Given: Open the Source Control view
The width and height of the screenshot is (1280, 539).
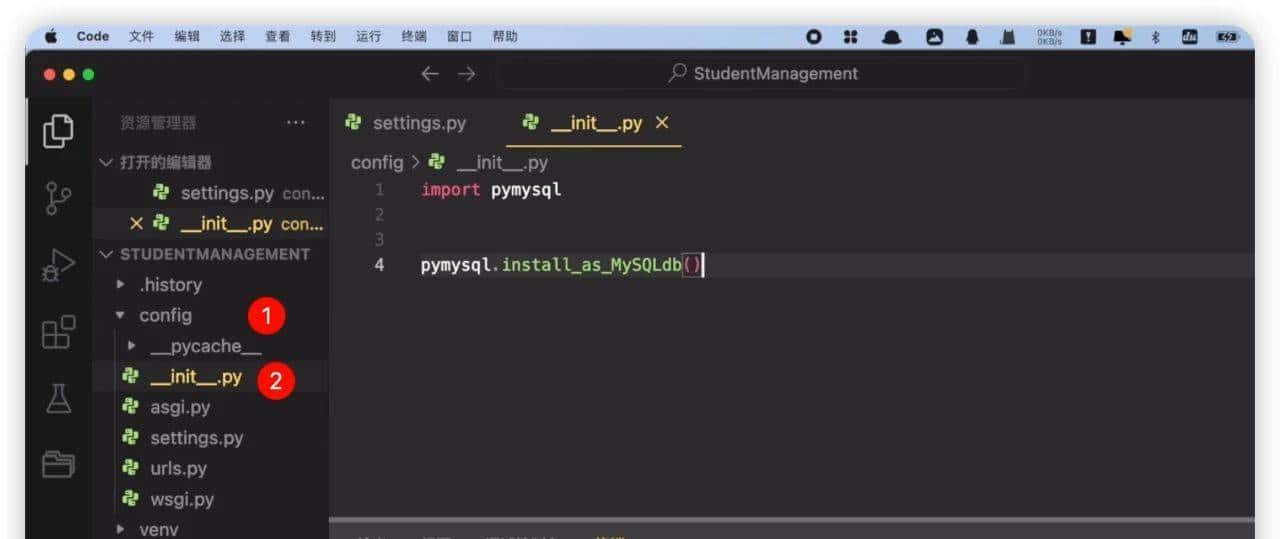Looking at the screenshot, I should pos(58,198).
